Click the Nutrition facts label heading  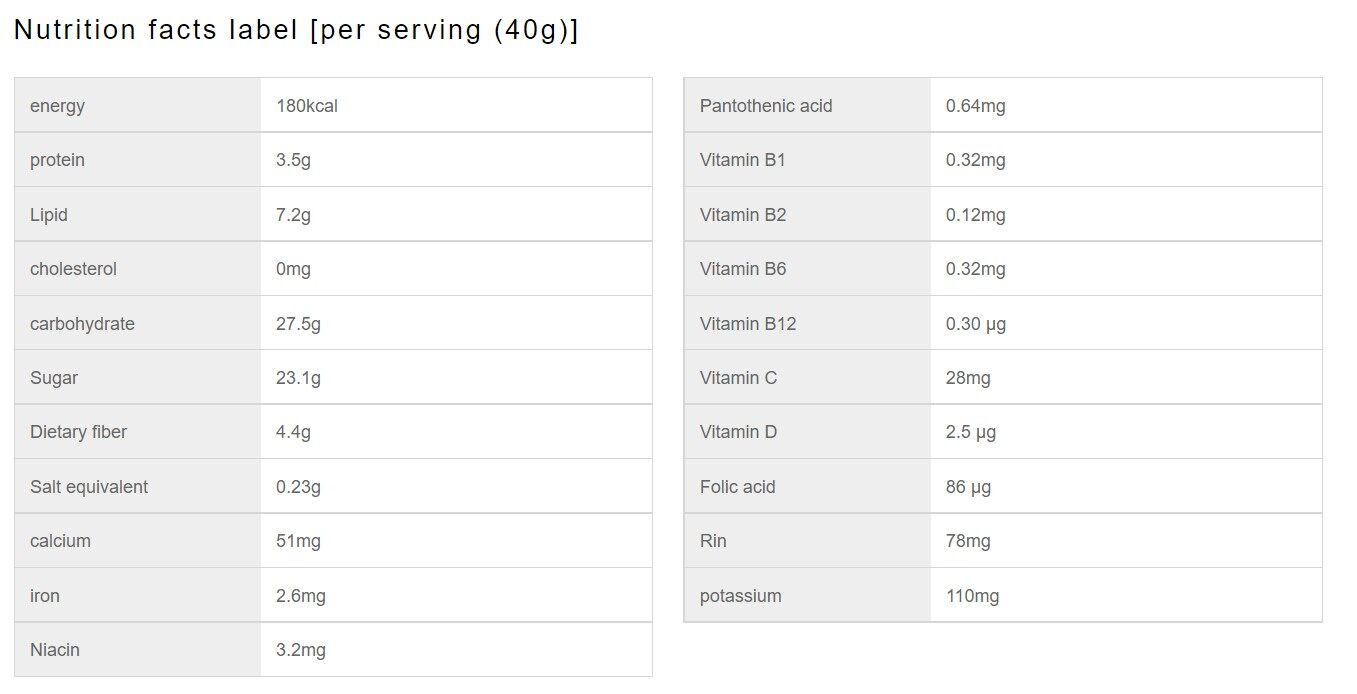point(296,30)
